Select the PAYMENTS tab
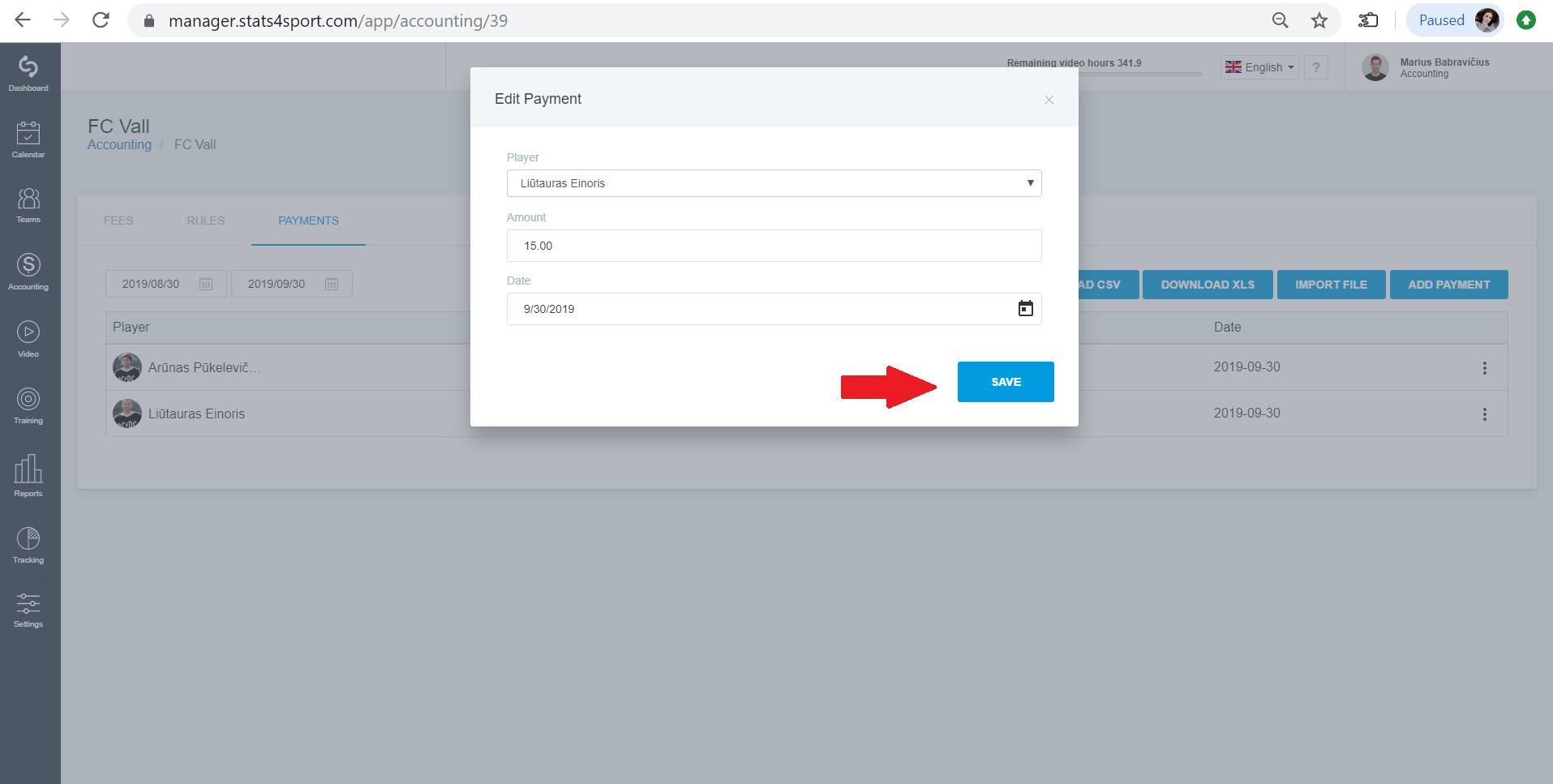 [x=308, y=221]
